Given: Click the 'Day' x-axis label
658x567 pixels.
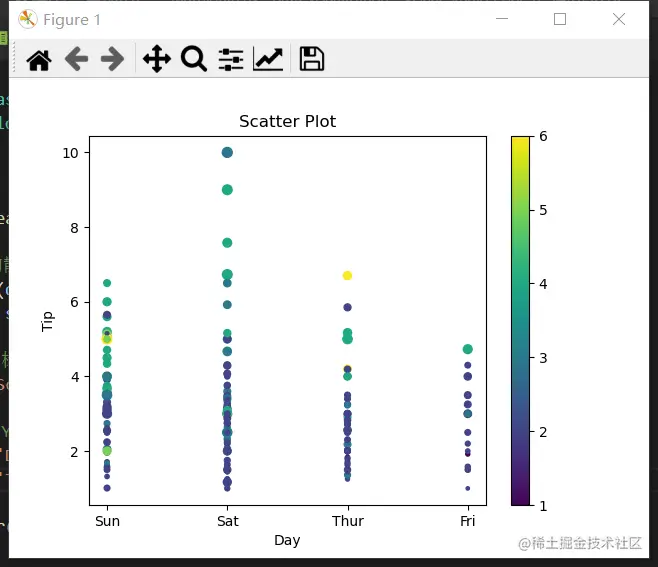Looking at the screenshot, I should tap(287, 540).
